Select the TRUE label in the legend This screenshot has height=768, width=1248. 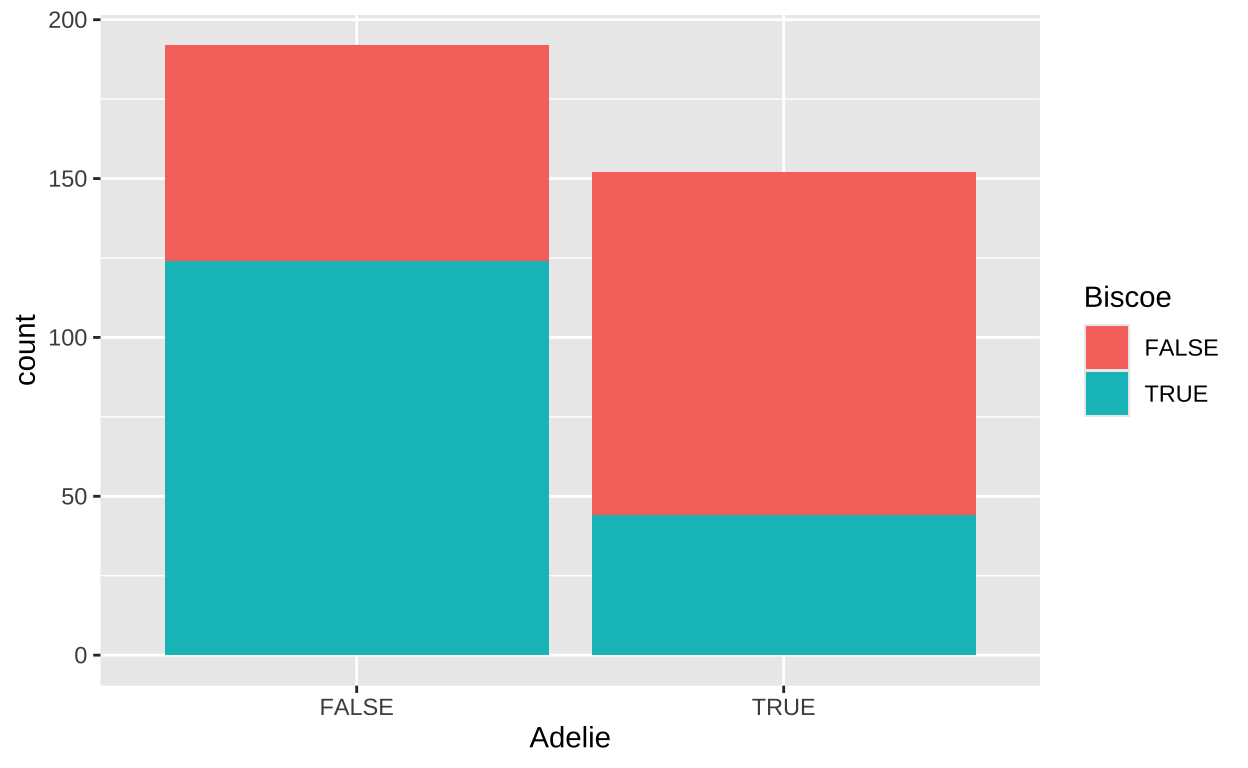tap(1176, 394)
